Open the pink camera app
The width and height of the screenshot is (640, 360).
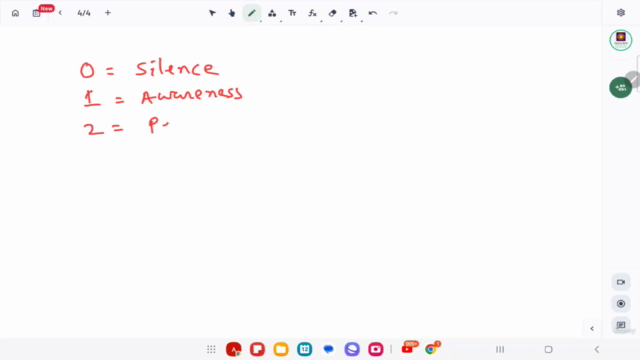[376, 349]
